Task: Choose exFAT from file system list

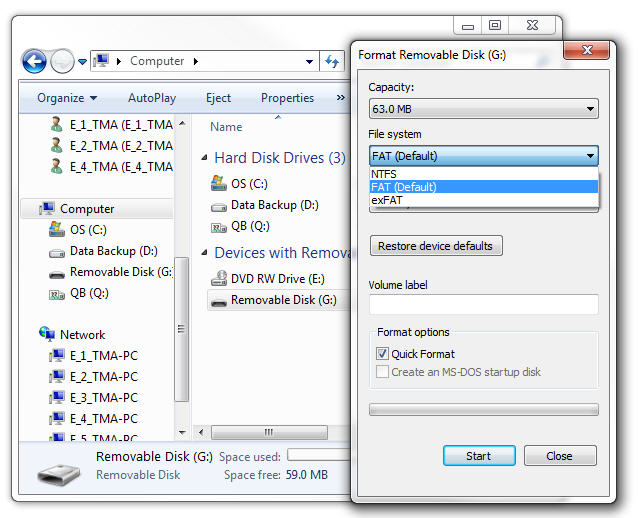Action: point(483,200)
